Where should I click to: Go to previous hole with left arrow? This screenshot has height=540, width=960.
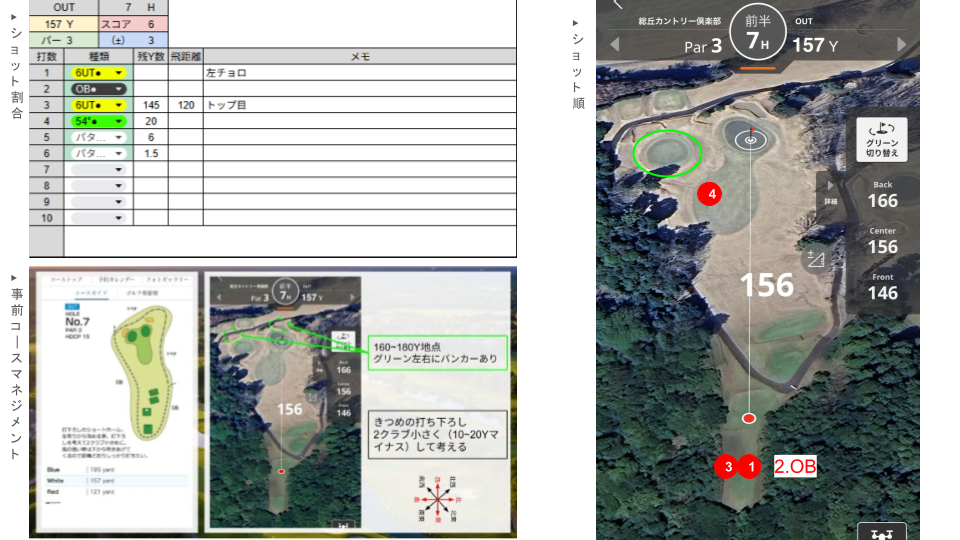(x=615, y=45)
